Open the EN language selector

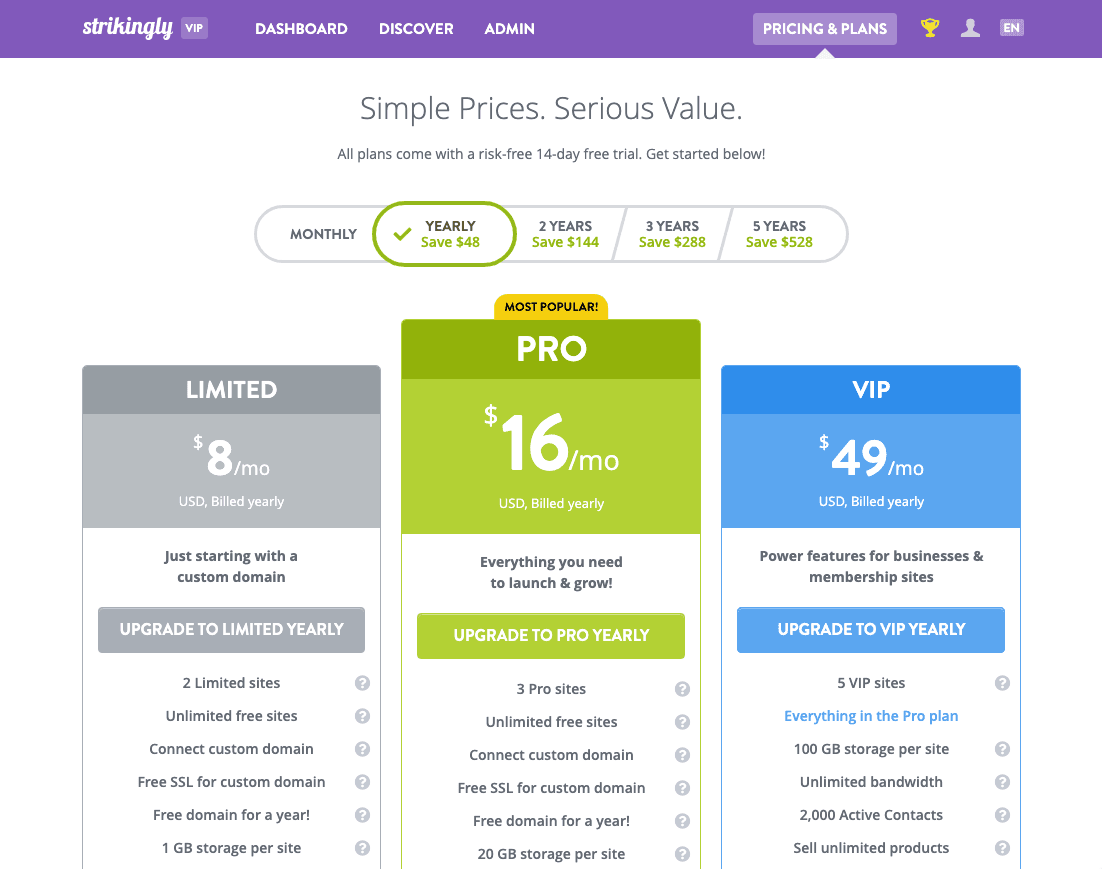point(1012,28)
